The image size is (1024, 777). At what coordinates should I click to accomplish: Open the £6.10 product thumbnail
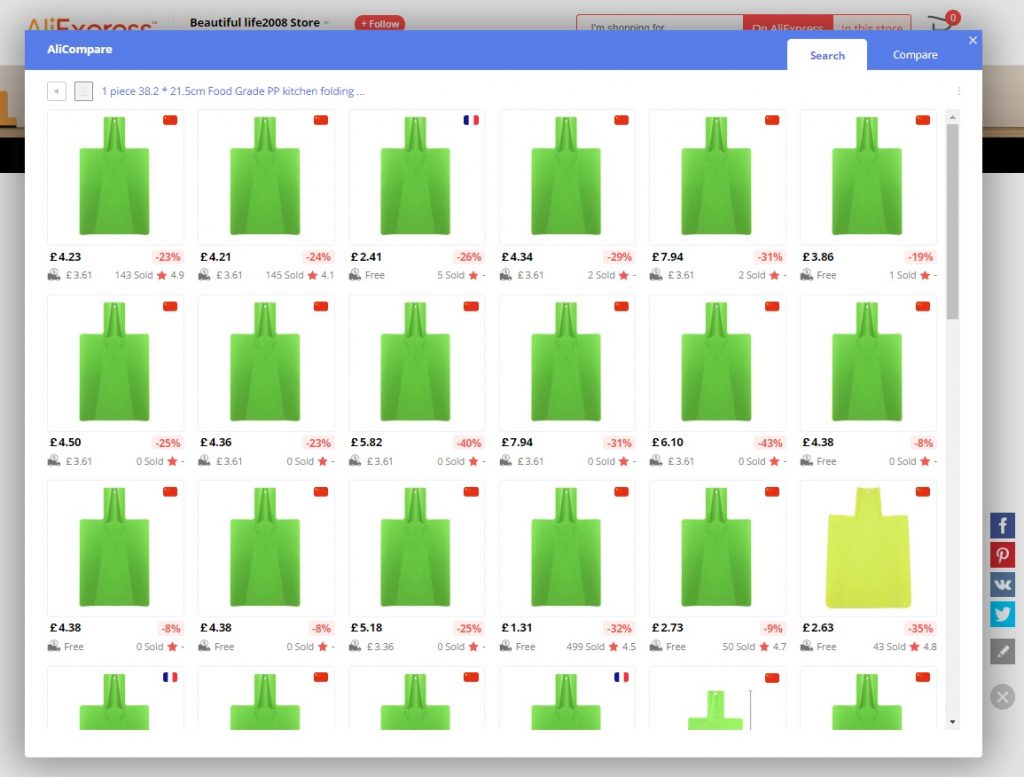[716, 362]
